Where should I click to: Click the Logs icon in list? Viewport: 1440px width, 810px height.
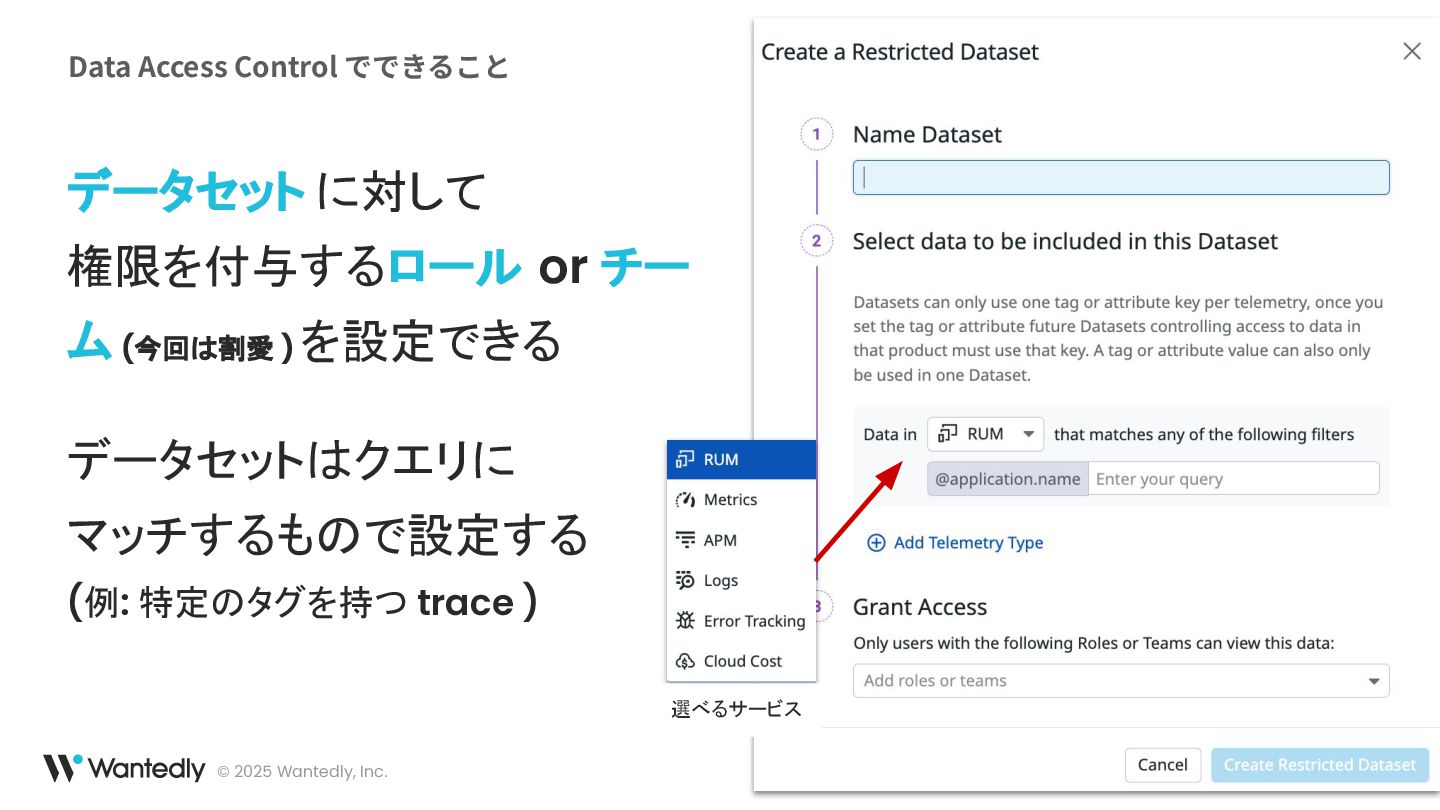click(685, 580)
